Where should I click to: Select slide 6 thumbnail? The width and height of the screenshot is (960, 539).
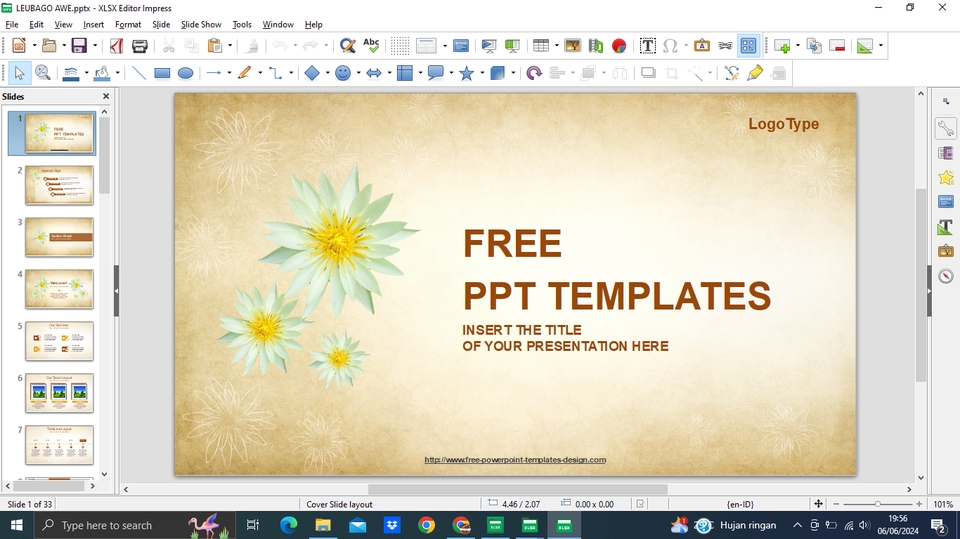pos(59,393)
